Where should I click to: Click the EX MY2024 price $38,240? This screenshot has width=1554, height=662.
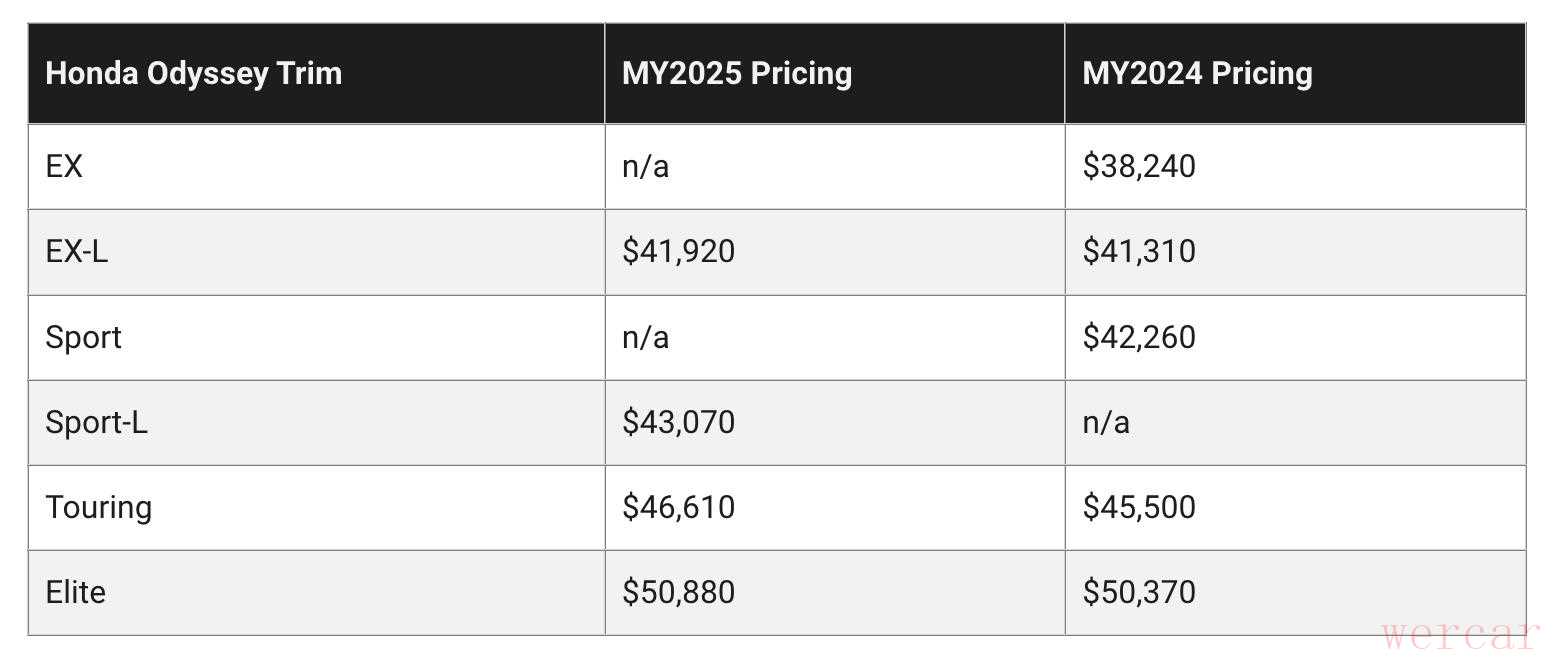(x=1139, y=166)
